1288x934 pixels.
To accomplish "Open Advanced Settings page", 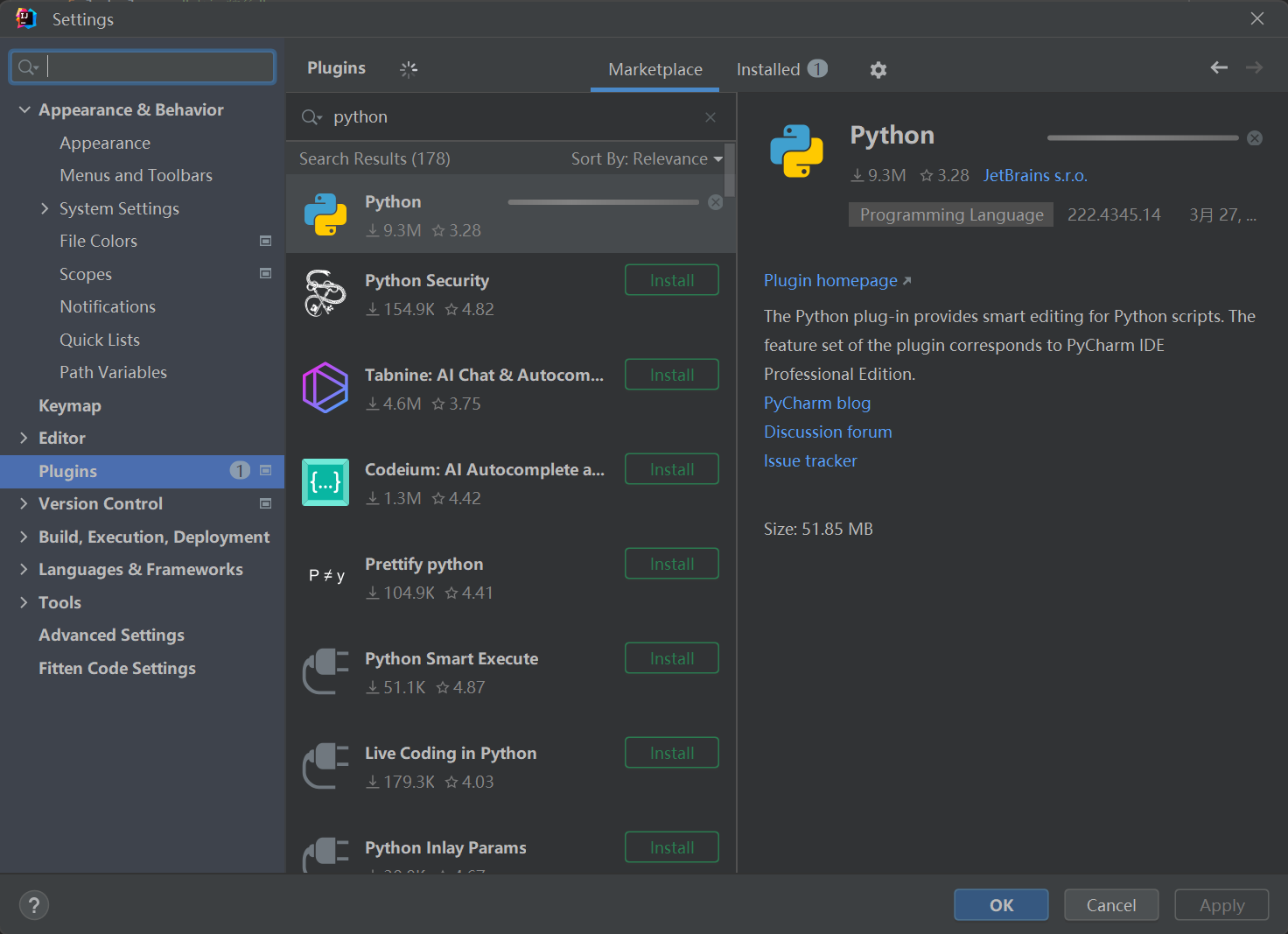I will point(111,635).
